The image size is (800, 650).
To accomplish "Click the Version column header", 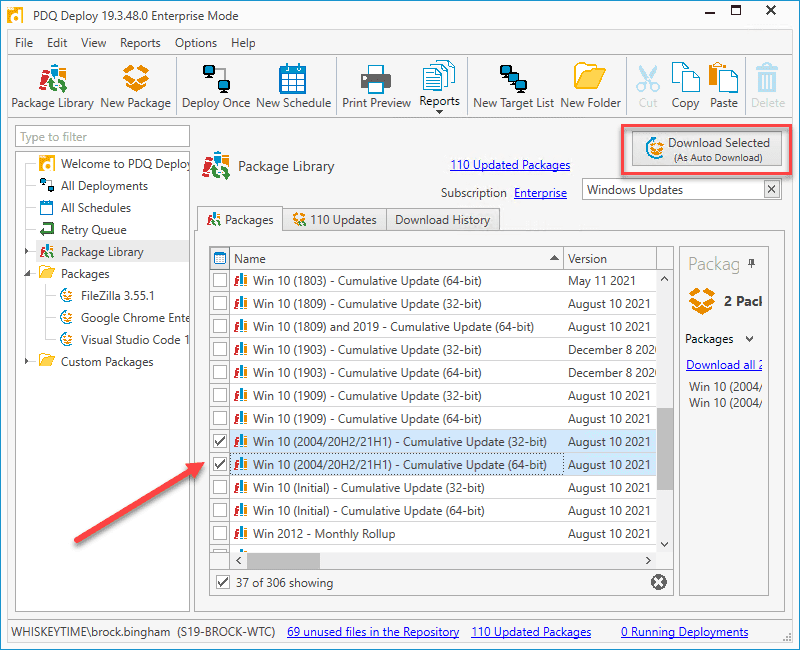I will (x=610, y=259).
